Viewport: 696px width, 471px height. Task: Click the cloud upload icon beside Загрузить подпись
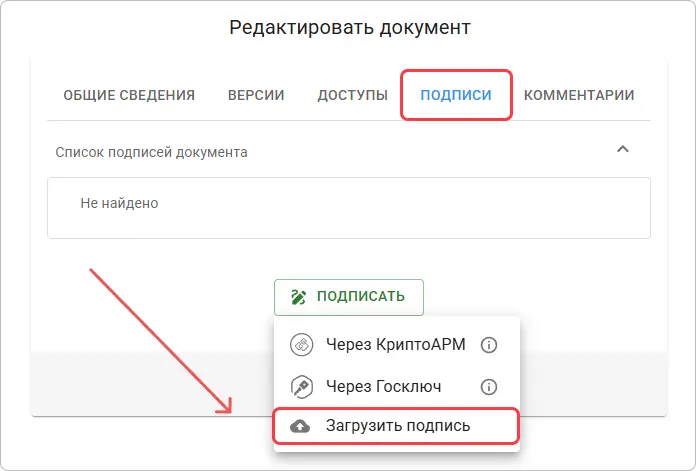pyautogui.click(x=300, y=426)
